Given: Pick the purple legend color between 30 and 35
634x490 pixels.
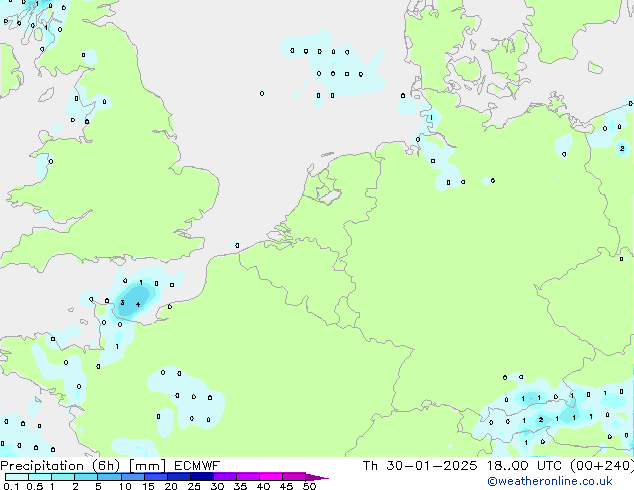Looking at the screenshot, I should pyautogui.click(x=228, y=477).
